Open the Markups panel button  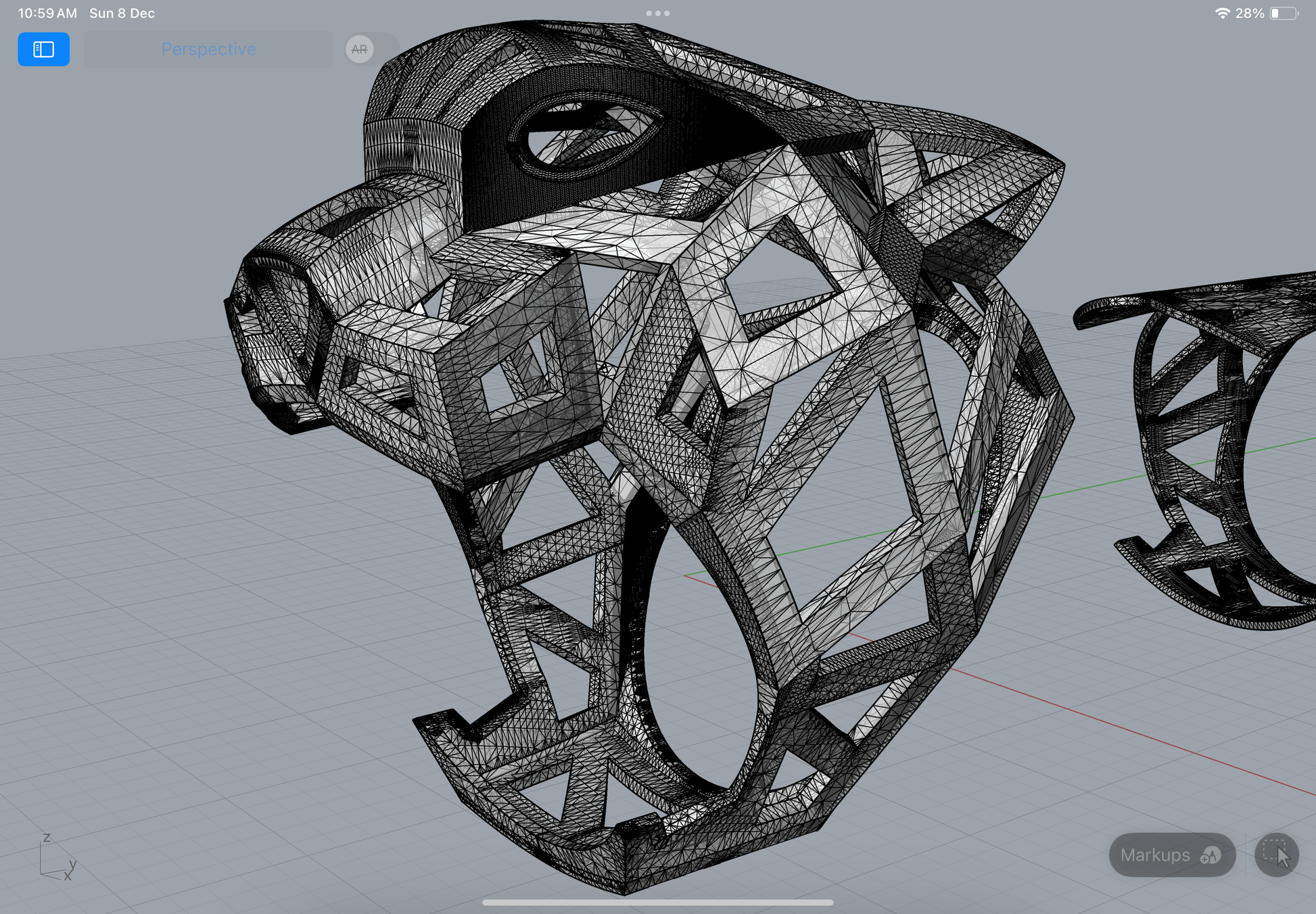coord(1155,855)
